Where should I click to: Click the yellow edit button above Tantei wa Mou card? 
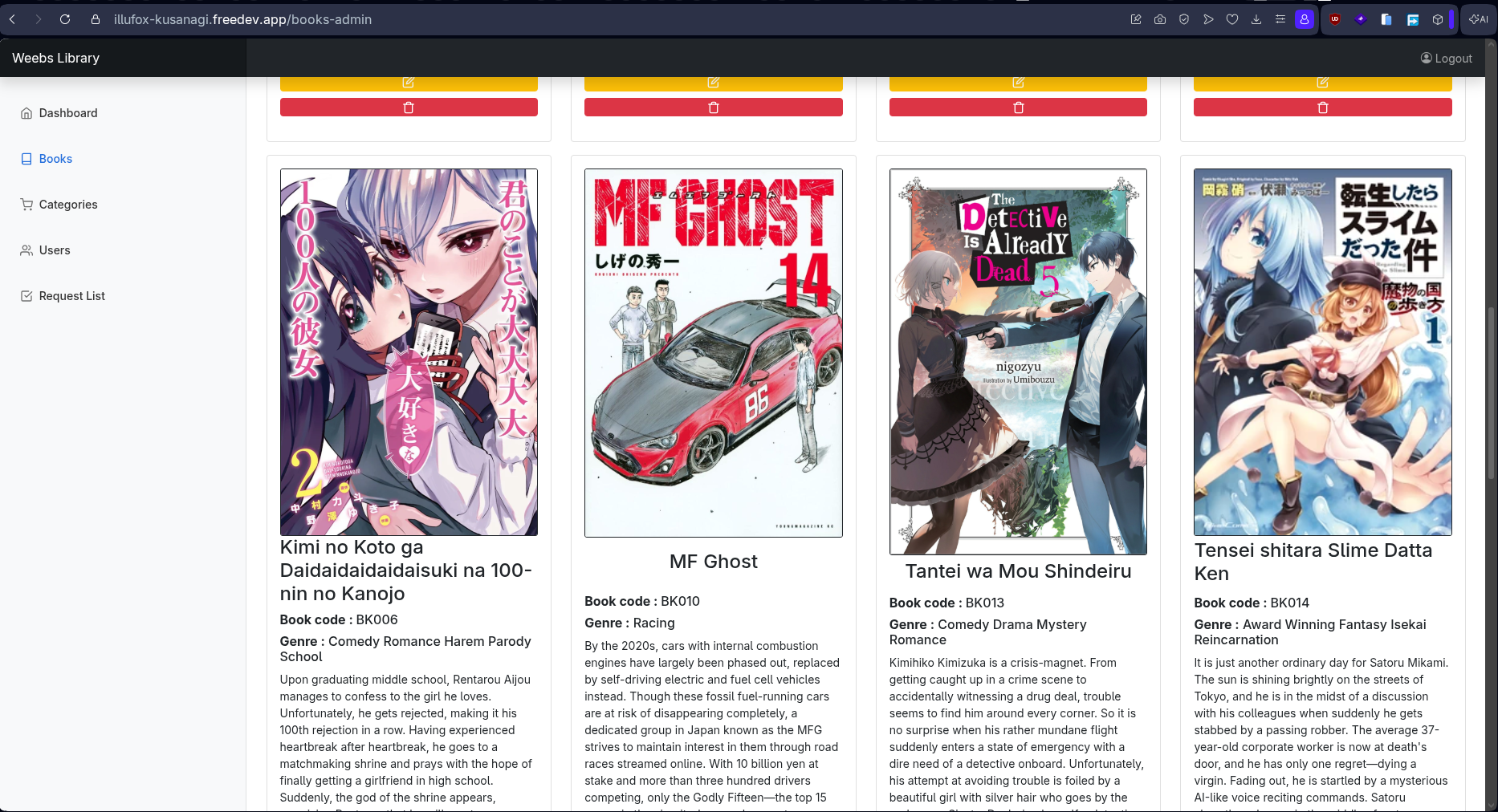1018,83
